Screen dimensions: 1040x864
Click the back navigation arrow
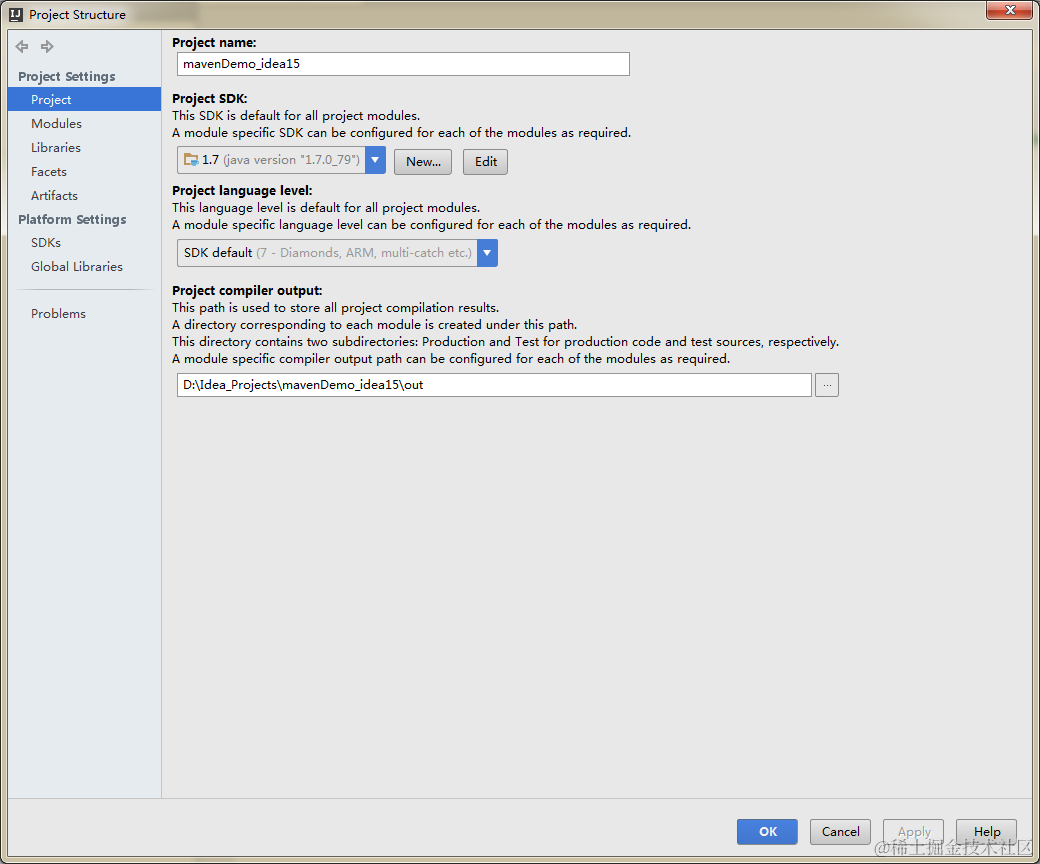coord(22,46)
